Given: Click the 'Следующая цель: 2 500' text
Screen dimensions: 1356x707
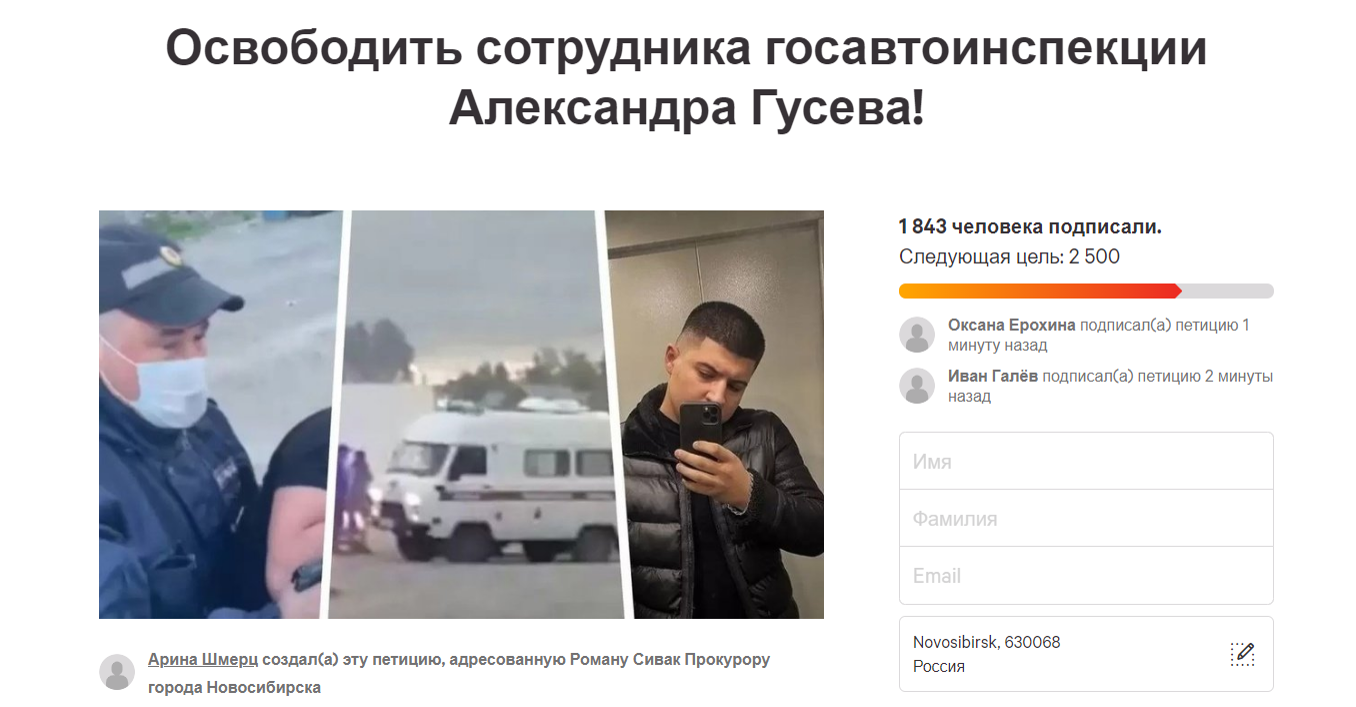Looking at the screenshot, I should click(x=1009, y=257).
